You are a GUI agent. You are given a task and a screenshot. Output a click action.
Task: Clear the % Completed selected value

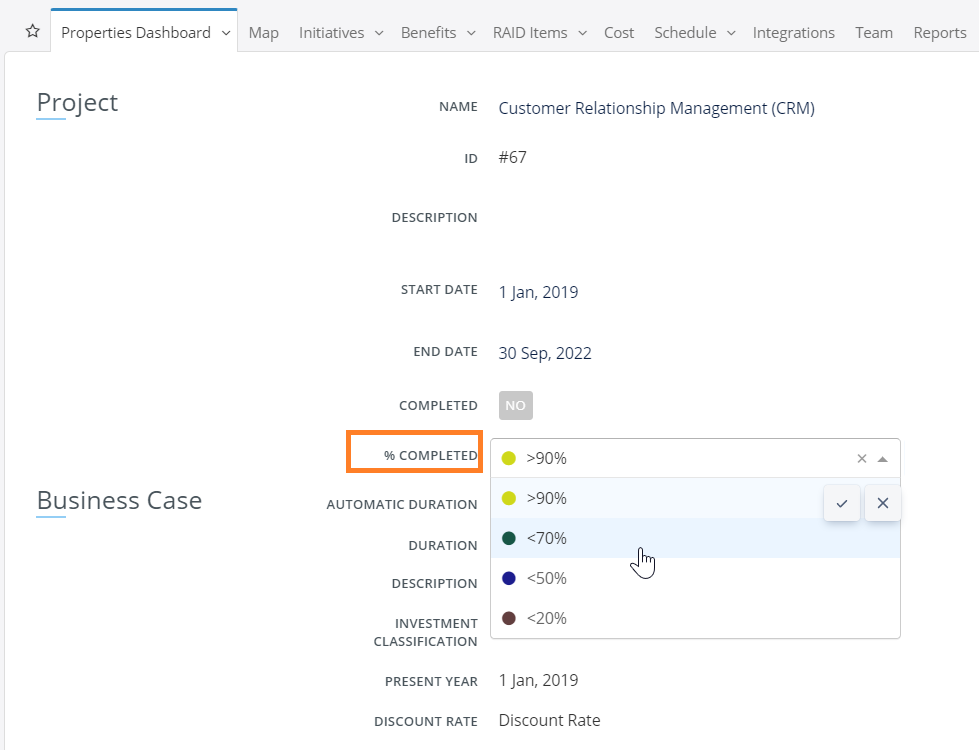[862, 459]
